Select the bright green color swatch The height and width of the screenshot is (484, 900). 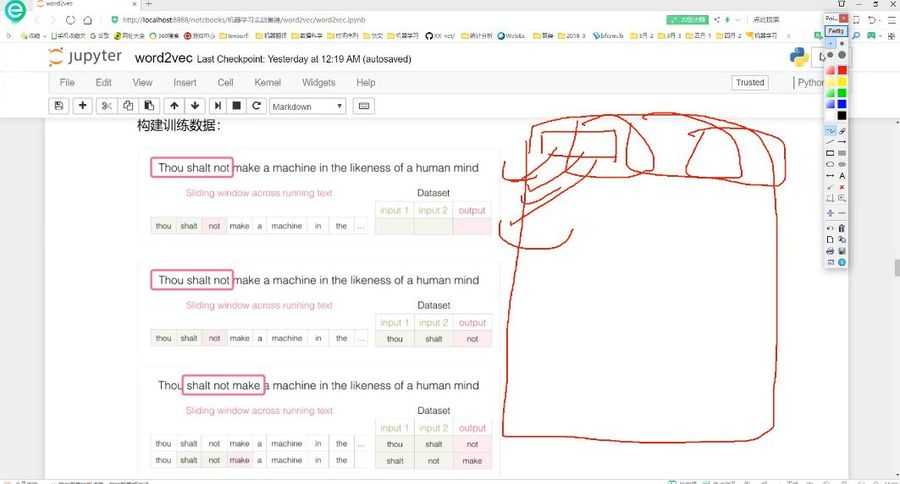point(841,93)
